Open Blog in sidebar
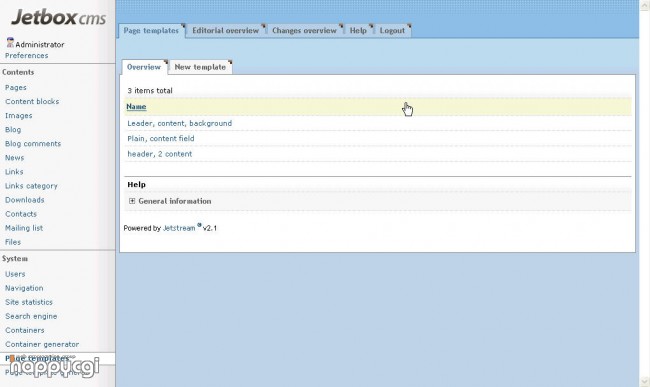650x387 pixels. pos(13,130)
